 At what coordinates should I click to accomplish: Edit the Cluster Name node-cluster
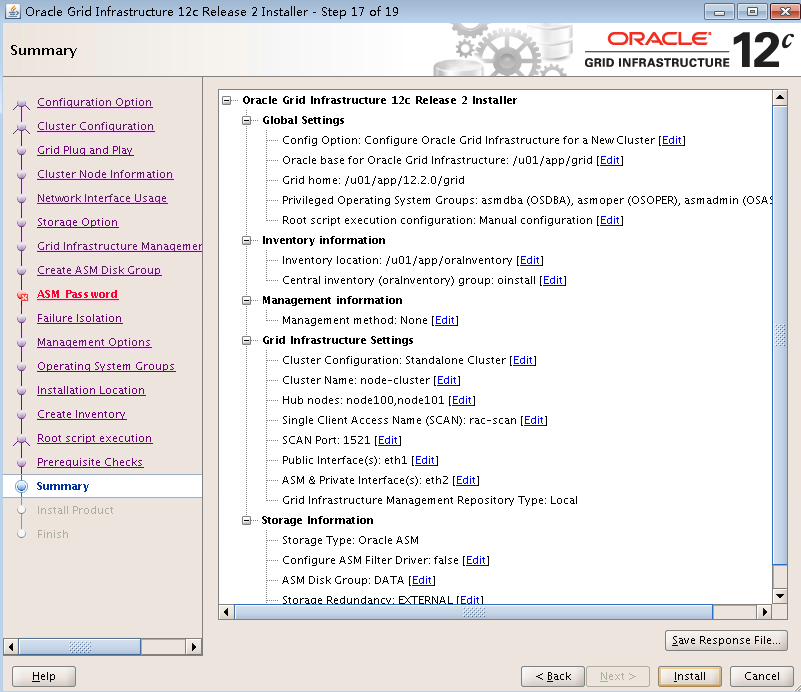coord(447,380)
